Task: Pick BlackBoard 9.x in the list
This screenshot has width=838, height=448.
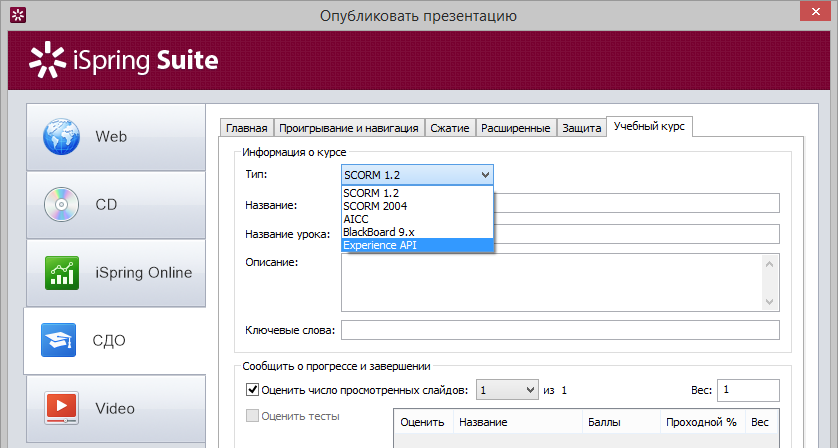Action: tap(417, 232)
